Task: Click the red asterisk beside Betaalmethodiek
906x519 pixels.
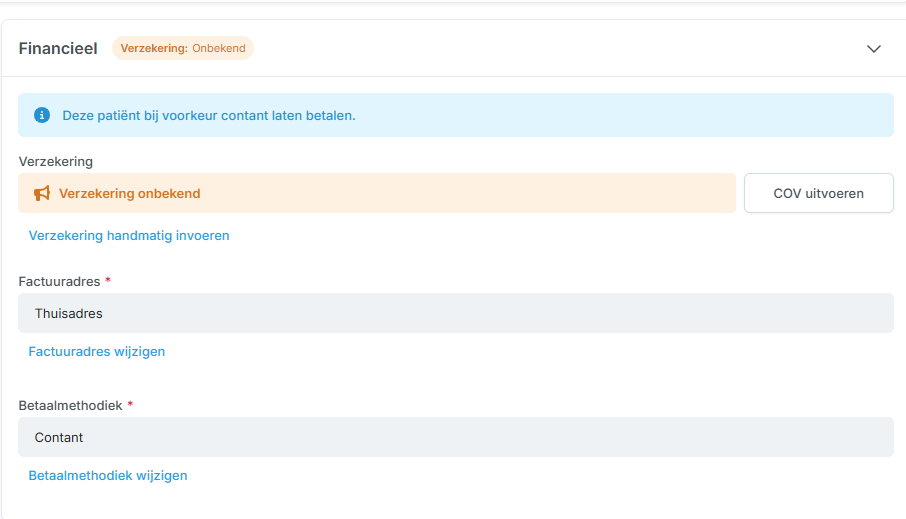Action: click(130, 405)
